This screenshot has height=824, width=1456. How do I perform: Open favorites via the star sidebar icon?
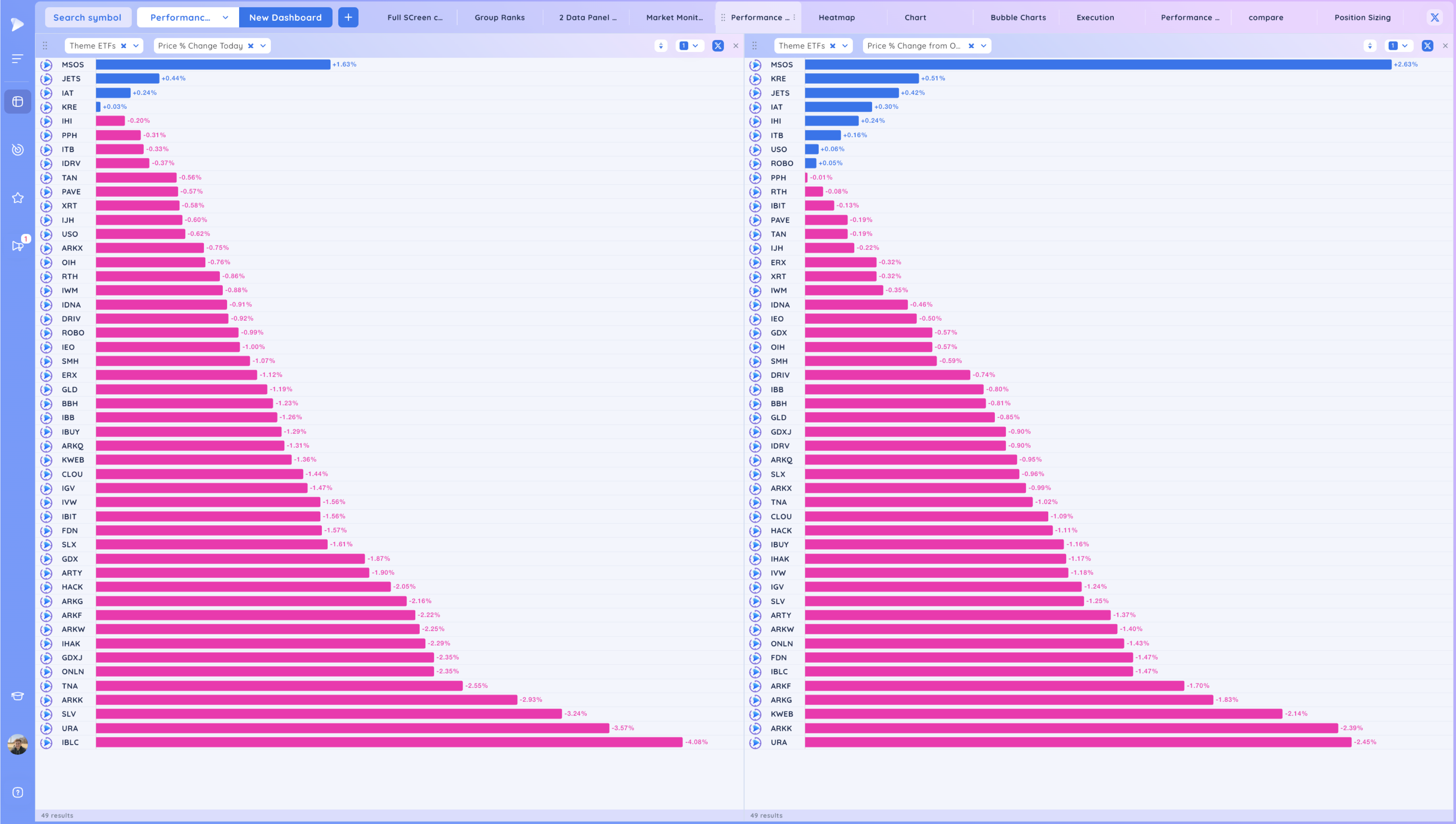pos(17,198)
